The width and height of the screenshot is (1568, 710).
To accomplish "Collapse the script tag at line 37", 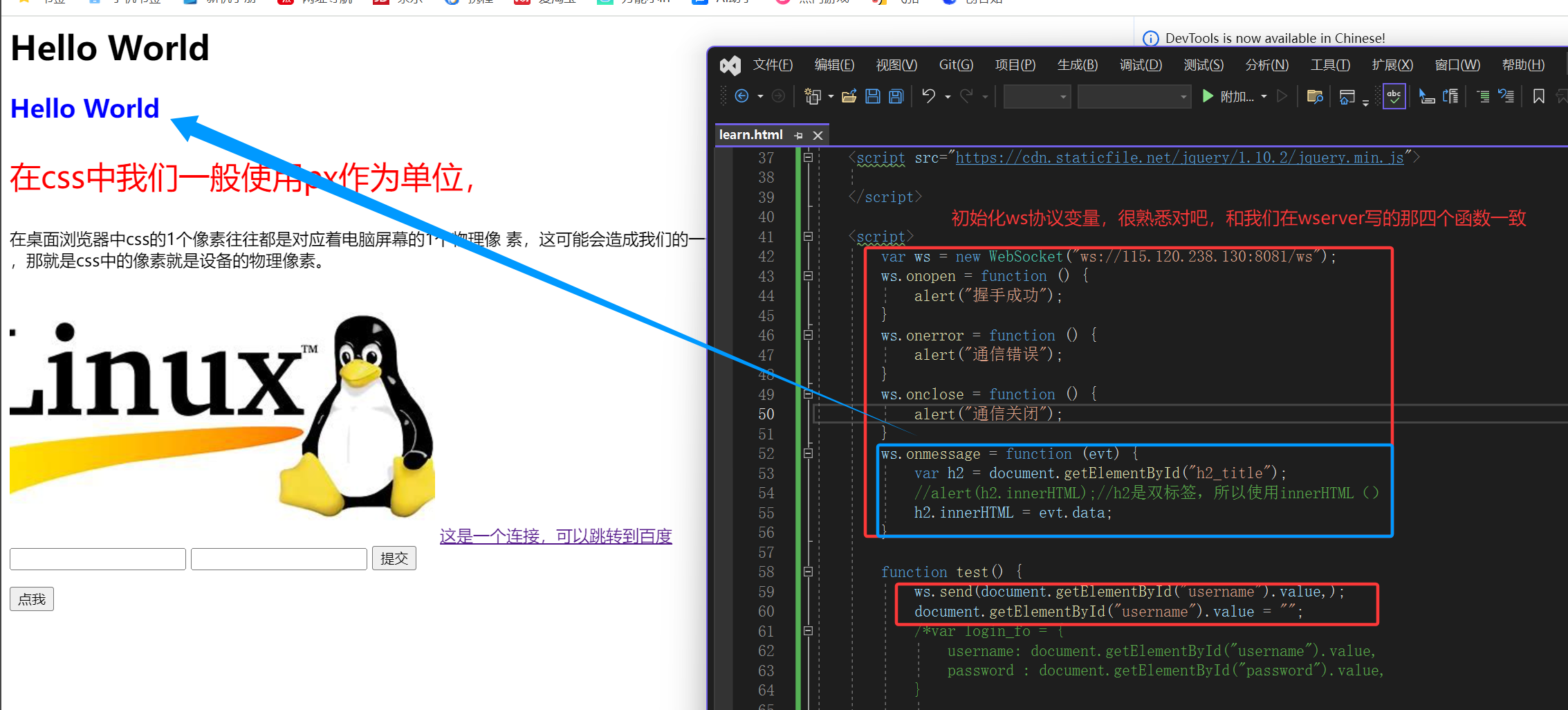I will [808, 158].
